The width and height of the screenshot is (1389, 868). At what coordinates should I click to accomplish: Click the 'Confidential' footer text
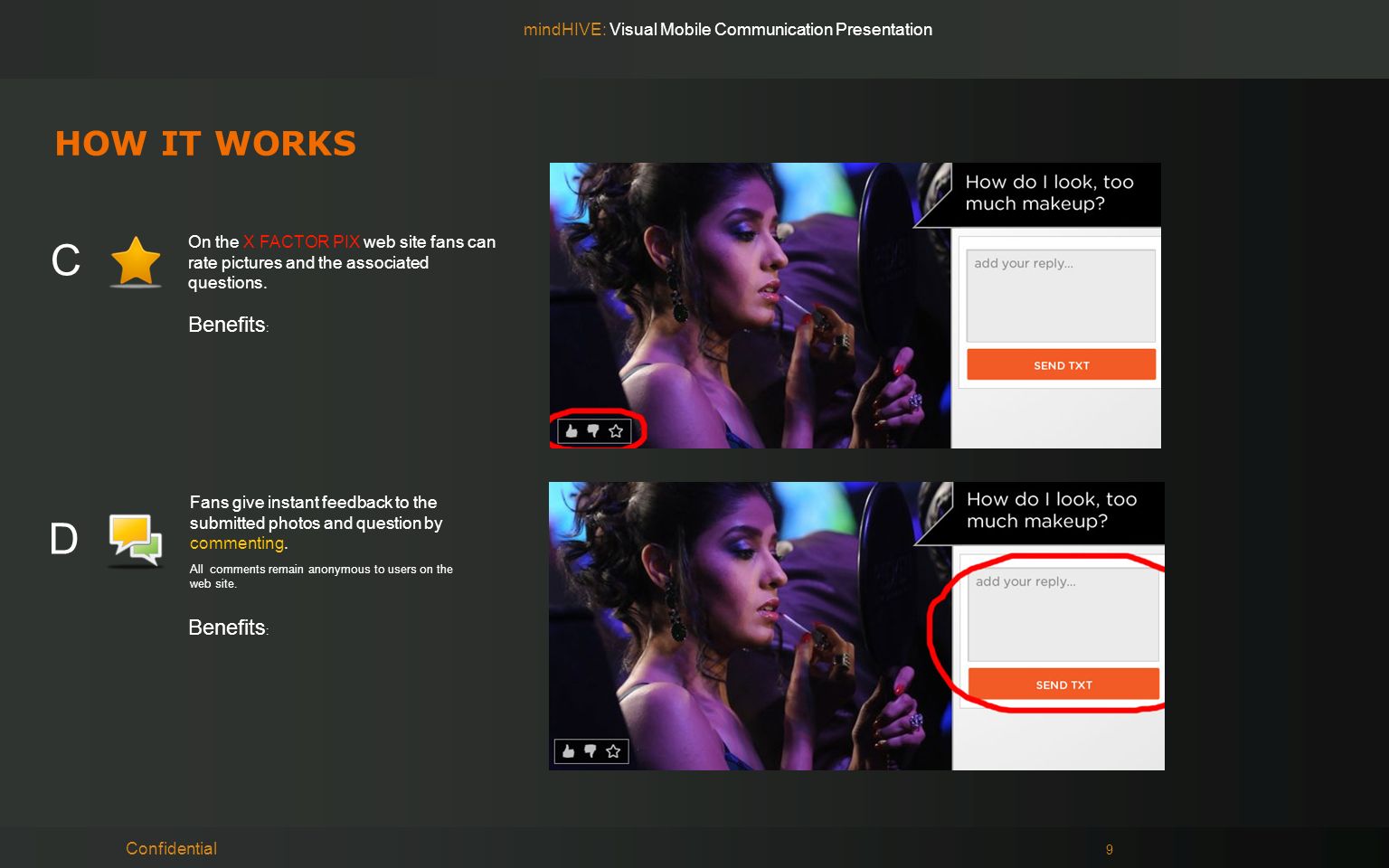pyautogui.click(x=171, y=848)
